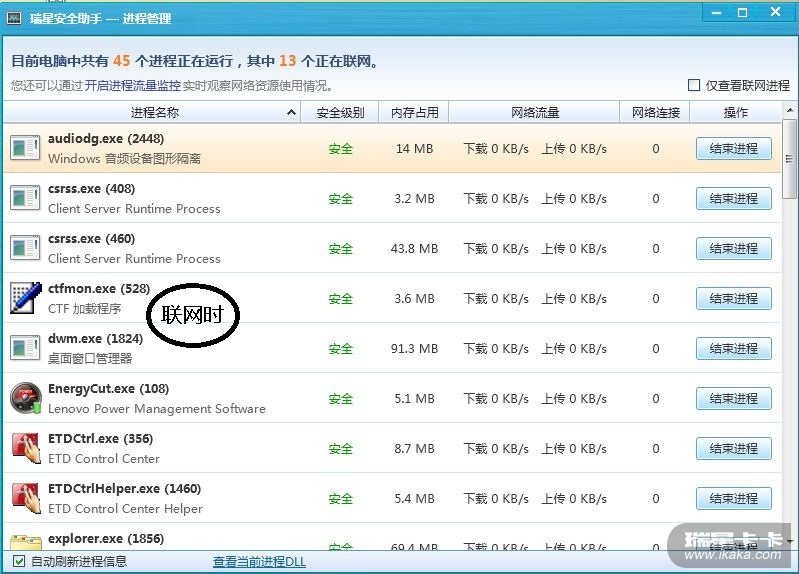This screenshot has width=799, height=574.
Task: Select audiodg.exe (2448) row name
Action: coord(106,139)
